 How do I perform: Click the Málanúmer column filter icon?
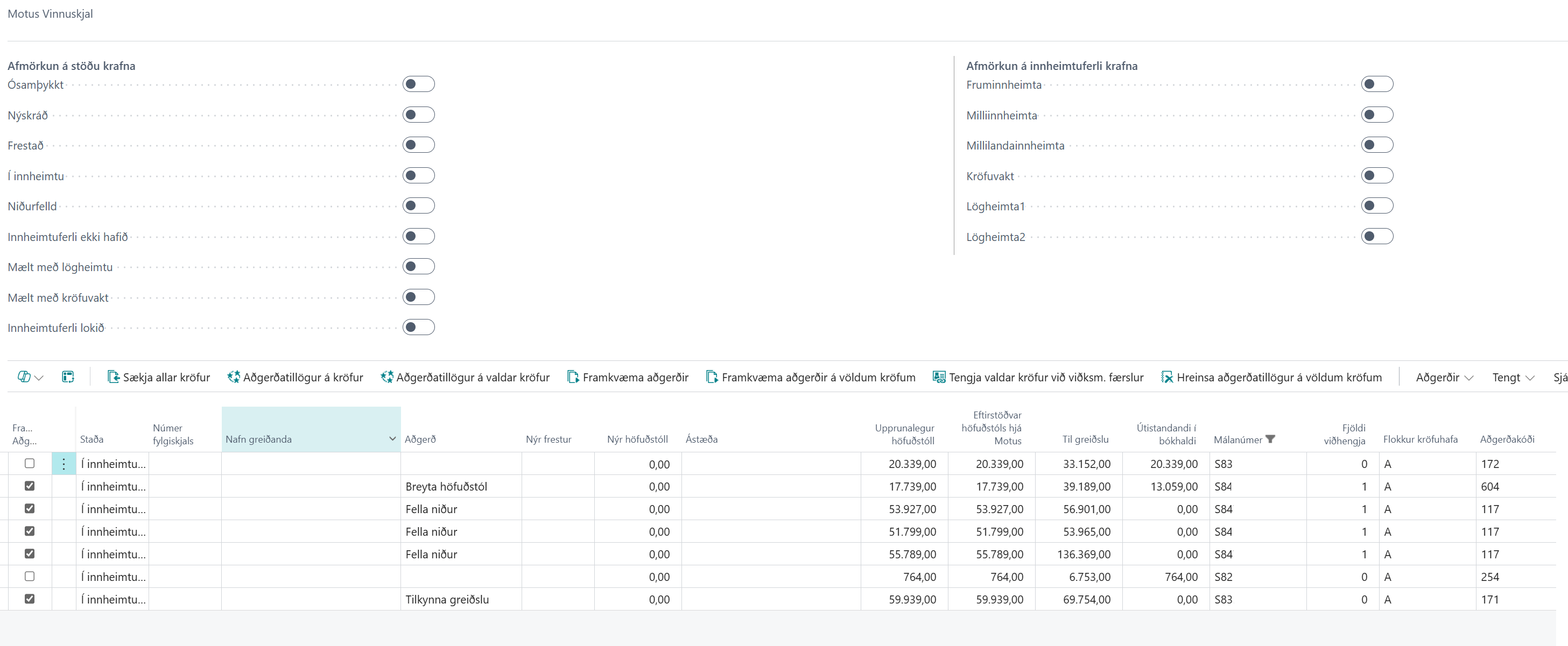click(1270, 439)
